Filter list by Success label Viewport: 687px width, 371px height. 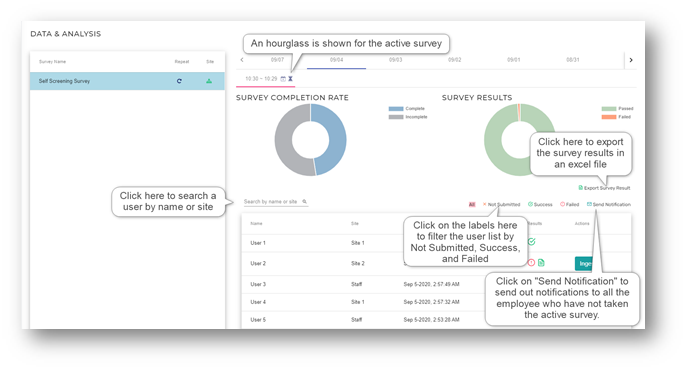(540, 205)
